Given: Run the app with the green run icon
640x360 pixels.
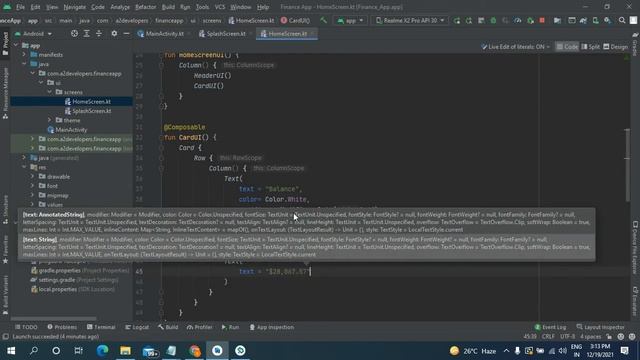Looking at the screenshot, I should point(457,20).
